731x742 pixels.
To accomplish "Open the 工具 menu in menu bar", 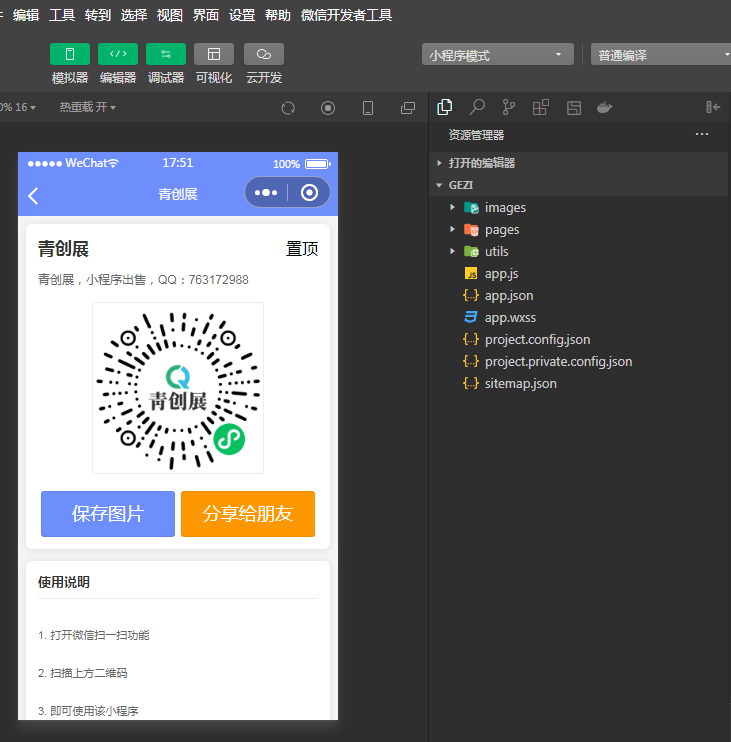I will coord(62,15).
